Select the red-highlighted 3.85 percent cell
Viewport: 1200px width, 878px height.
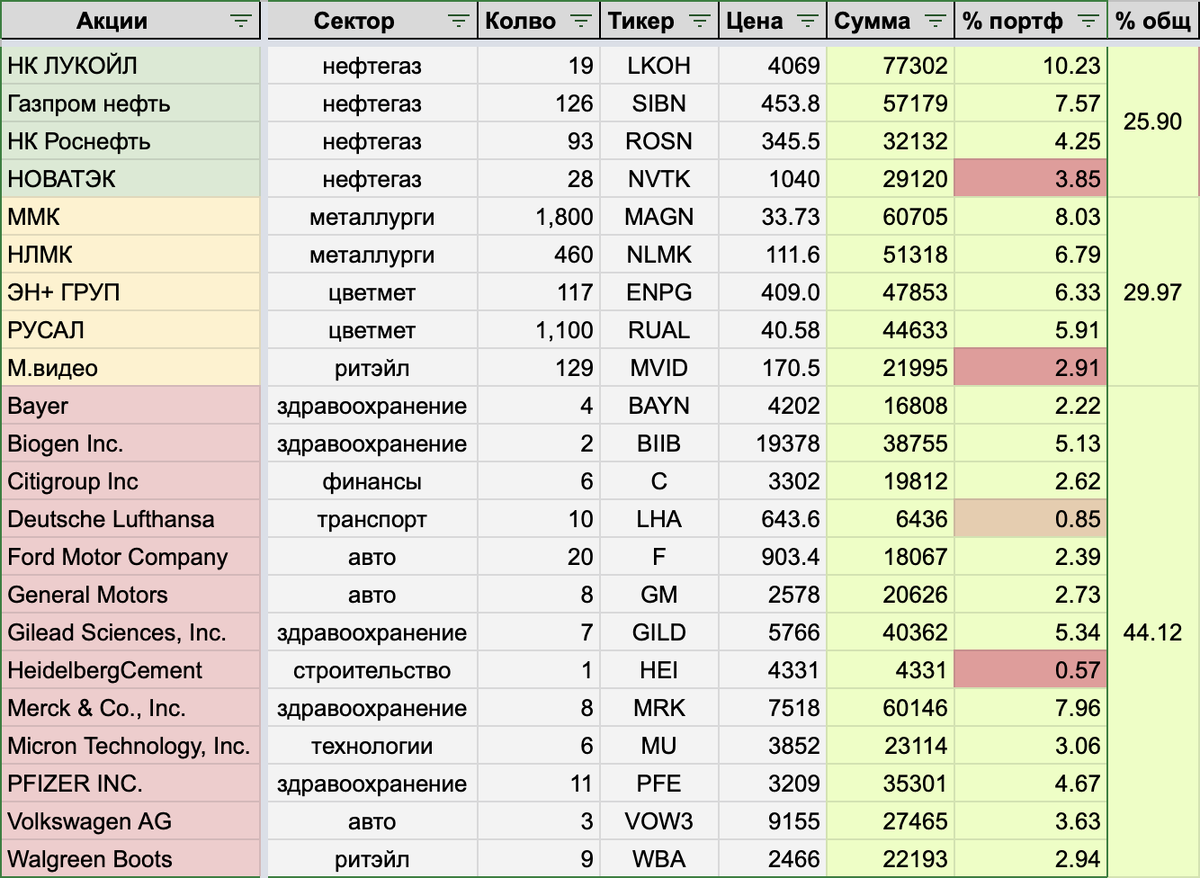1030,179
